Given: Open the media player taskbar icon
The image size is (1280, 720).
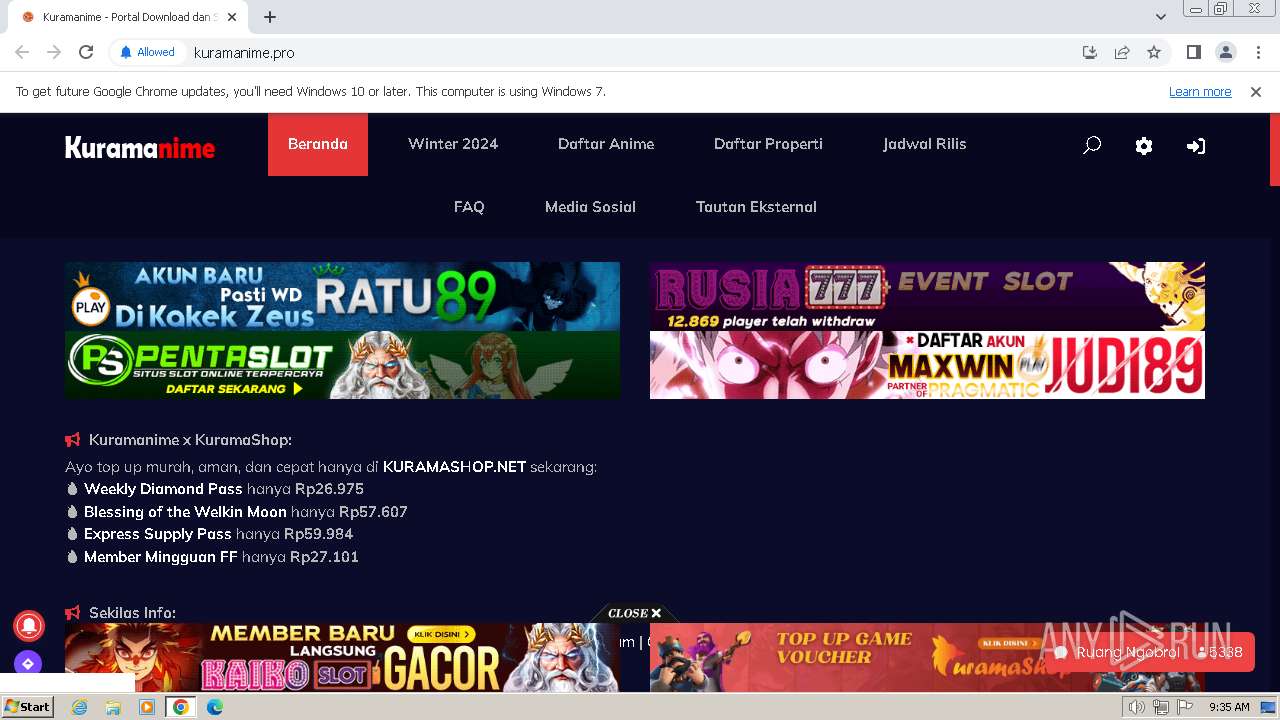Looking at the screenshot, I should point(147,707).
